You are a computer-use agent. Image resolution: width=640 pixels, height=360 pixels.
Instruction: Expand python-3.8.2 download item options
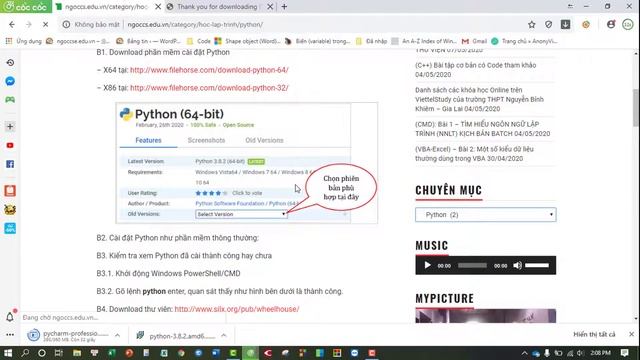(x=224, y=336)
